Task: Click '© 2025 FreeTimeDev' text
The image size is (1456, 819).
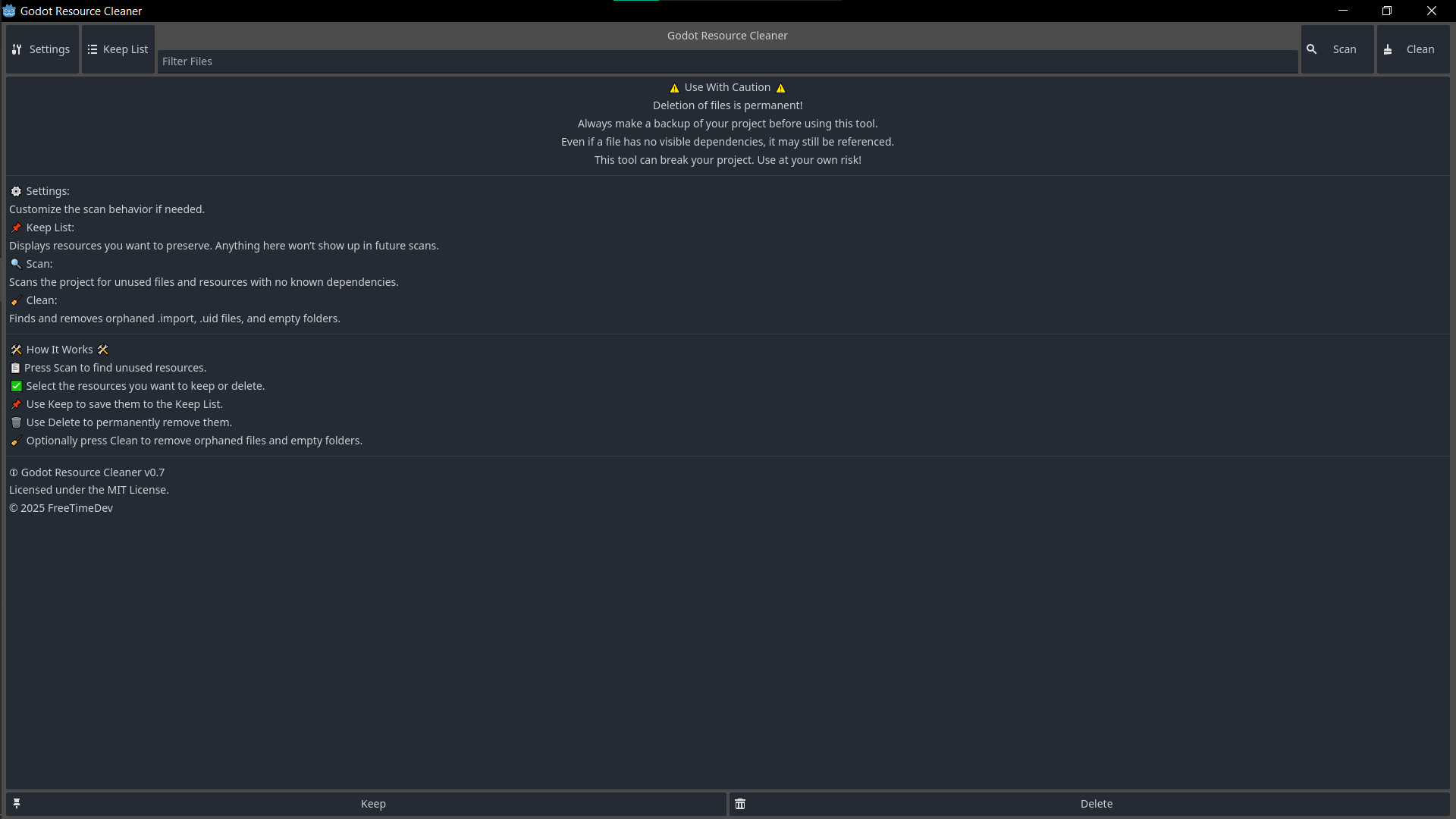Action: tap(61, 508)
